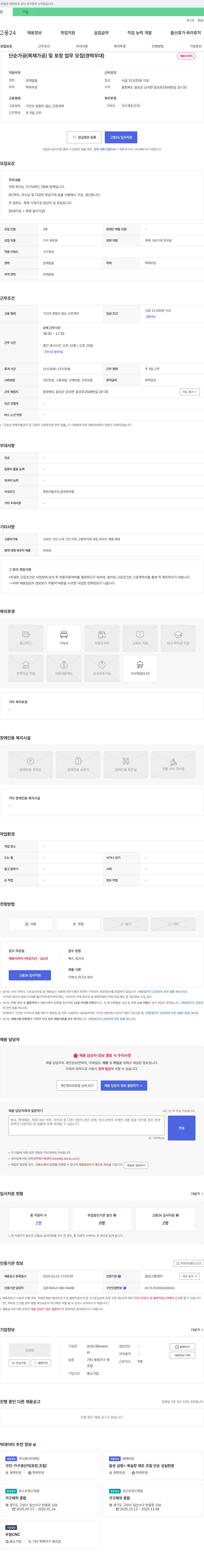This screenshot has width=204, height=1568.
Task: Click 고용24 입사지원 under 접수 마감일
Action: coord(30,975)
